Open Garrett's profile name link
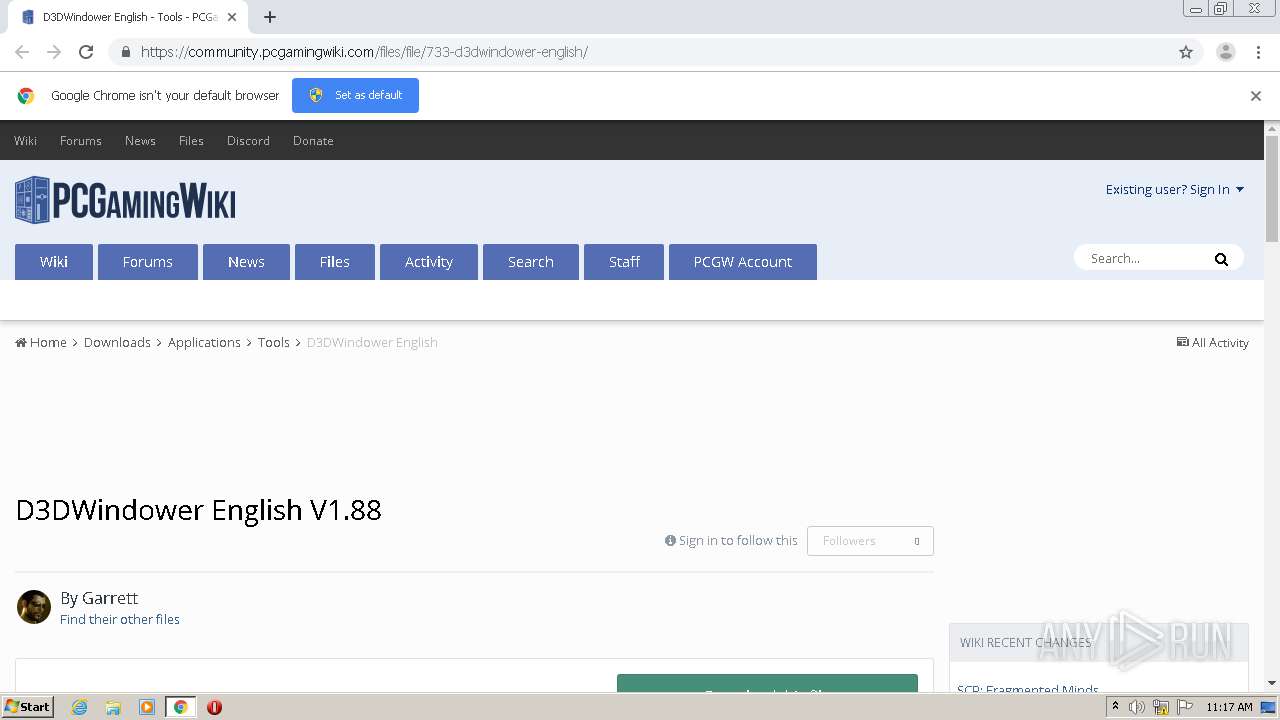Image resolution: width=1280 pixels, height=720 pixels. pyautogui.click(x=110, y=598)
